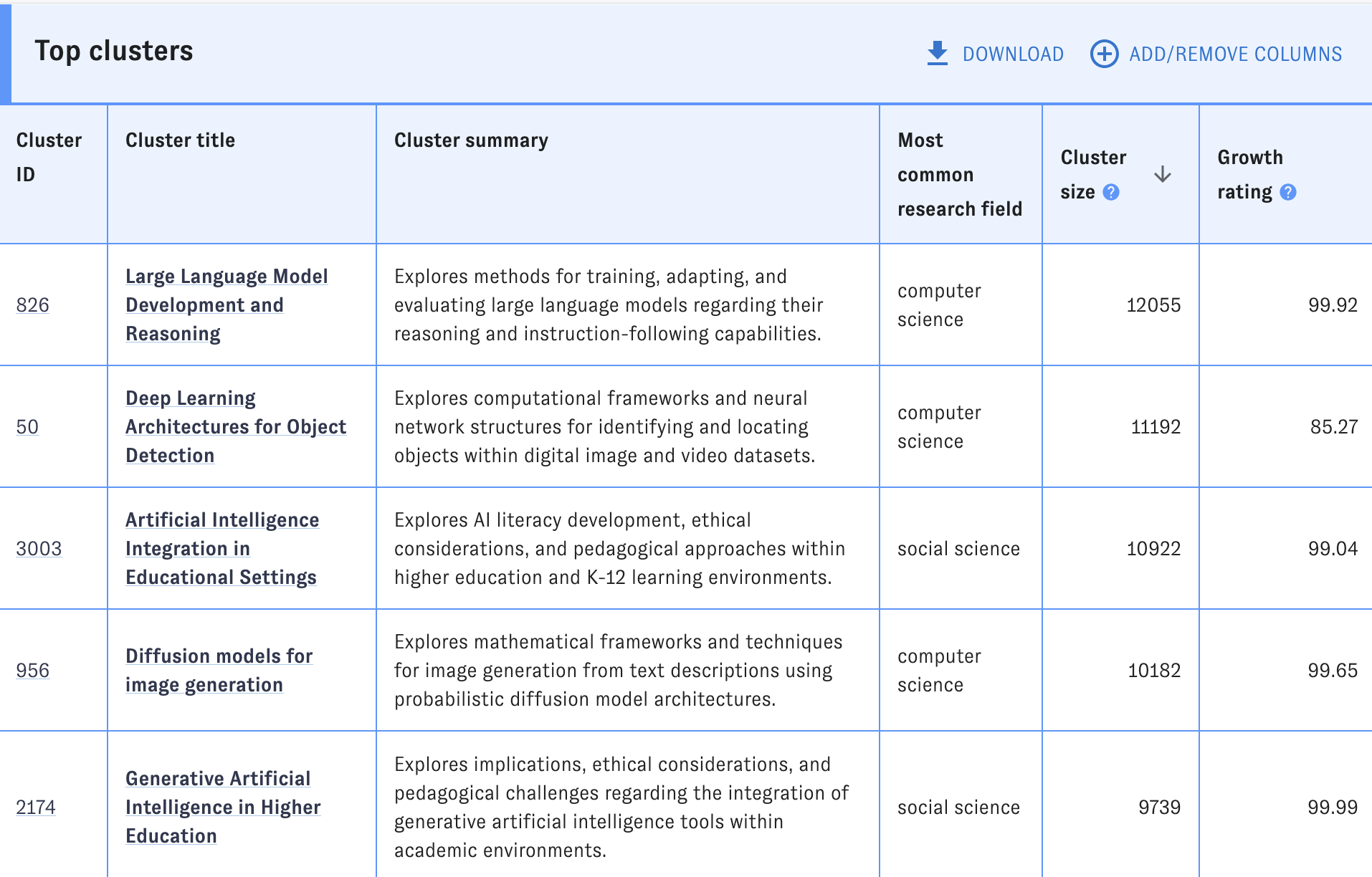The image size is (1372, 877).
Task: Click the download arrow icon
Action: click(x=936, y=53)
